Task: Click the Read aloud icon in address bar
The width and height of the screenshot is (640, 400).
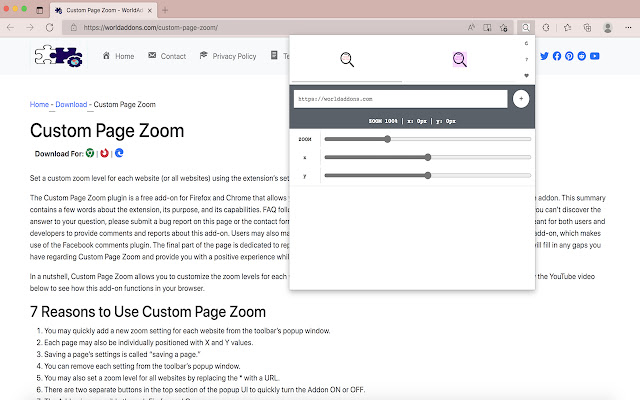Action: [471, 28]
